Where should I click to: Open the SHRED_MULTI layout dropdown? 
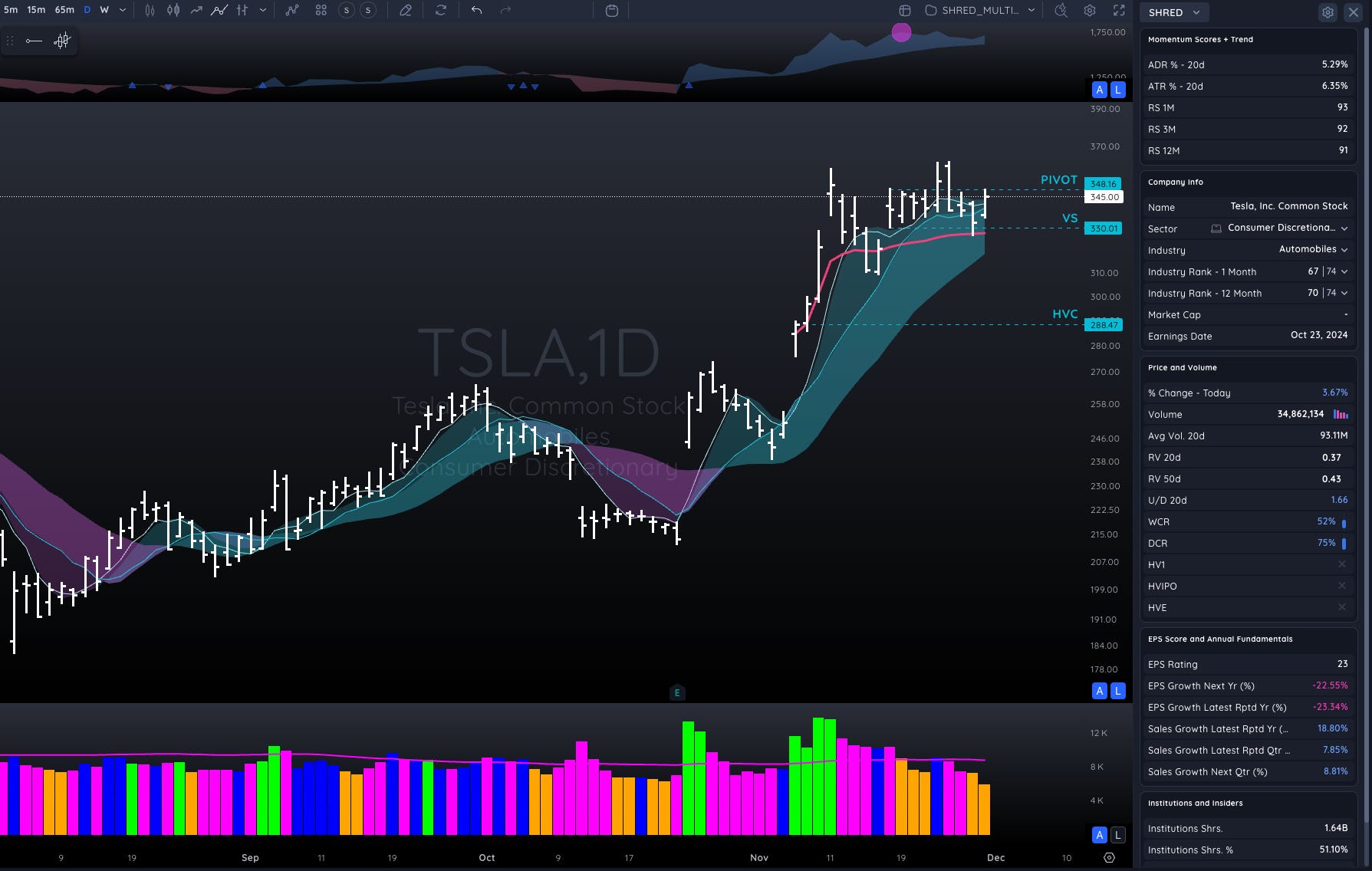981,11
